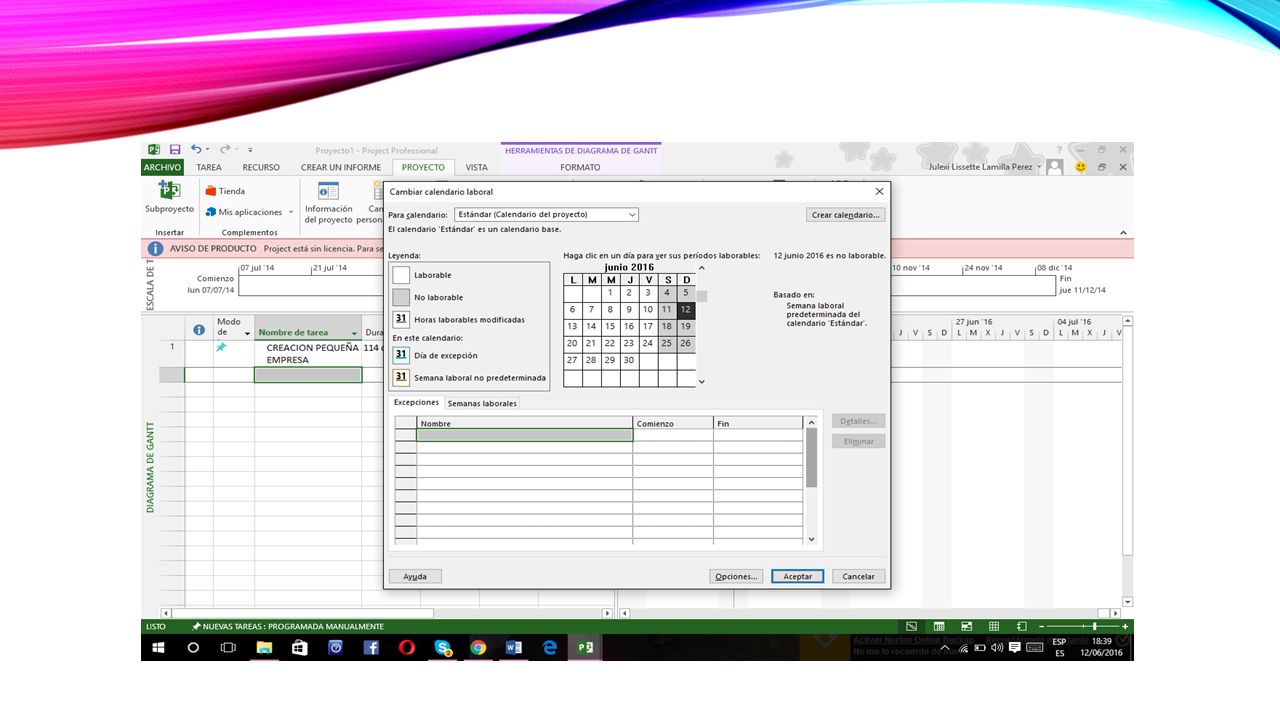Open Microsoft Edge from taskbar
The width and height of the screenshot is (1280, 720).
pyautogui.click(x=550, y=648)
